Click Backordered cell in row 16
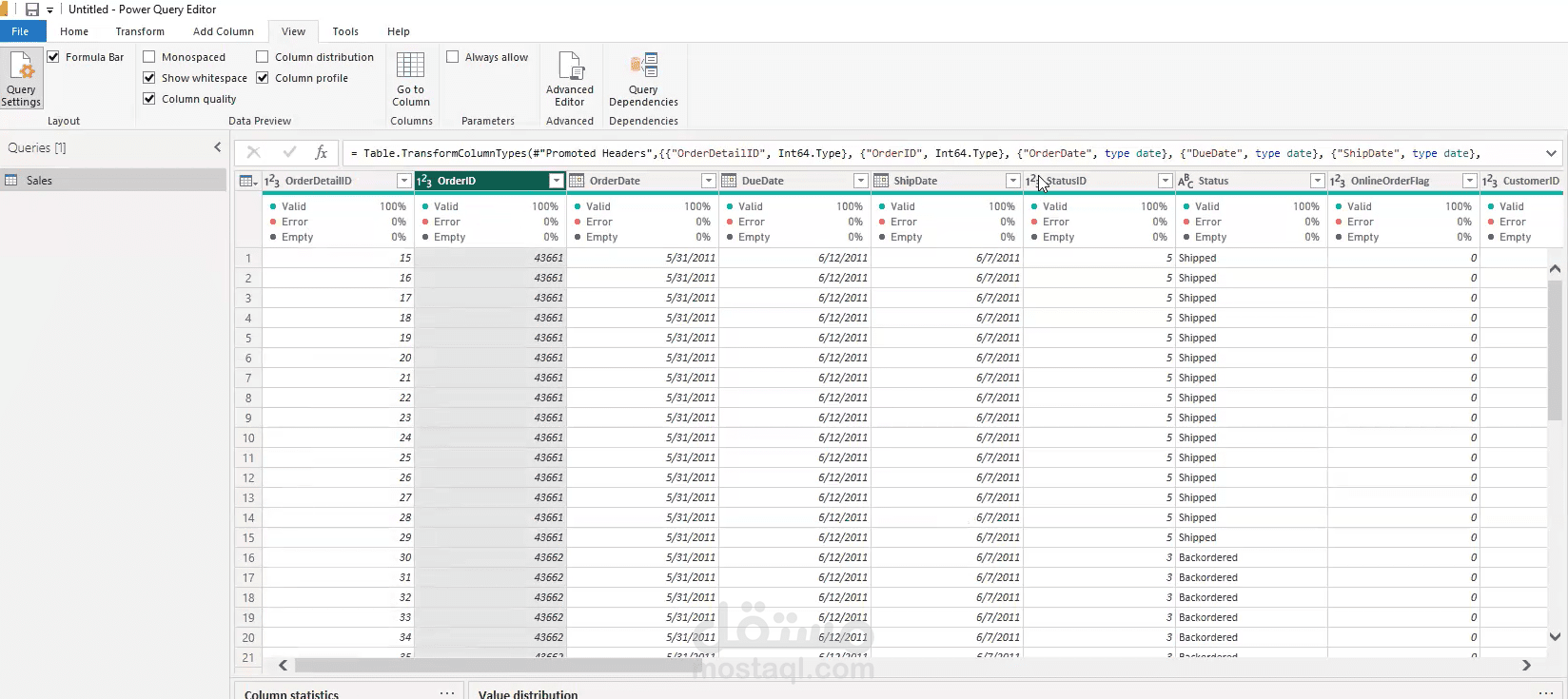The height and width of the screenshot is (699, 1568). (x=1251, y=557)
